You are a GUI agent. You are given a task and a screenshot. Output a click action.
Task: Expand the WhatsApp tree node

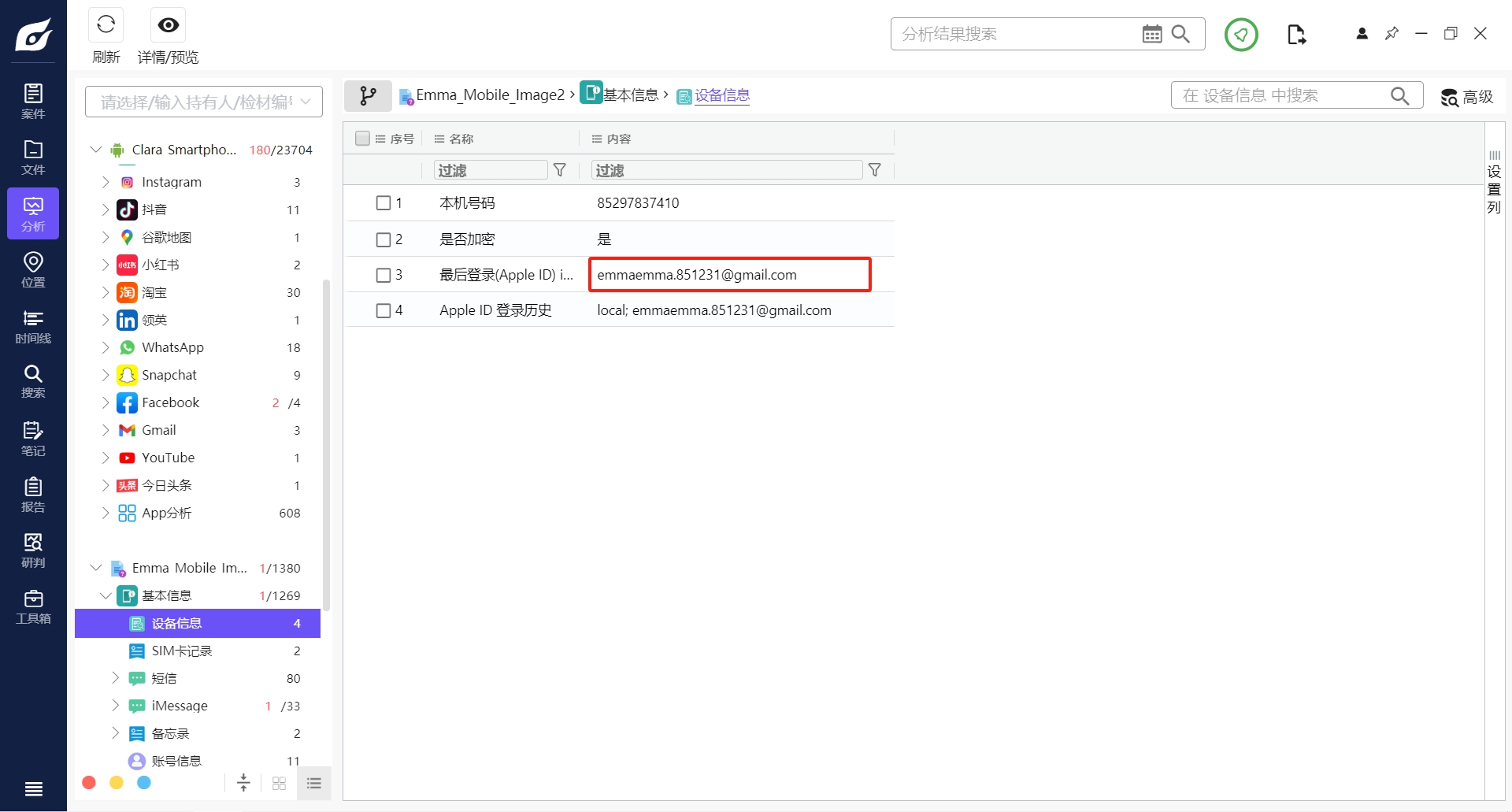point(106,347)
